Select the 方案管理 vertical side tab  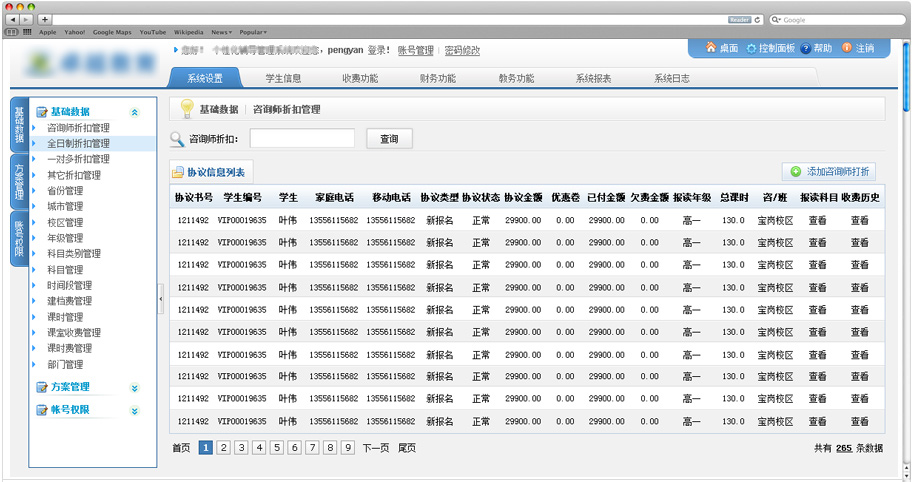(x=19, y=180)
